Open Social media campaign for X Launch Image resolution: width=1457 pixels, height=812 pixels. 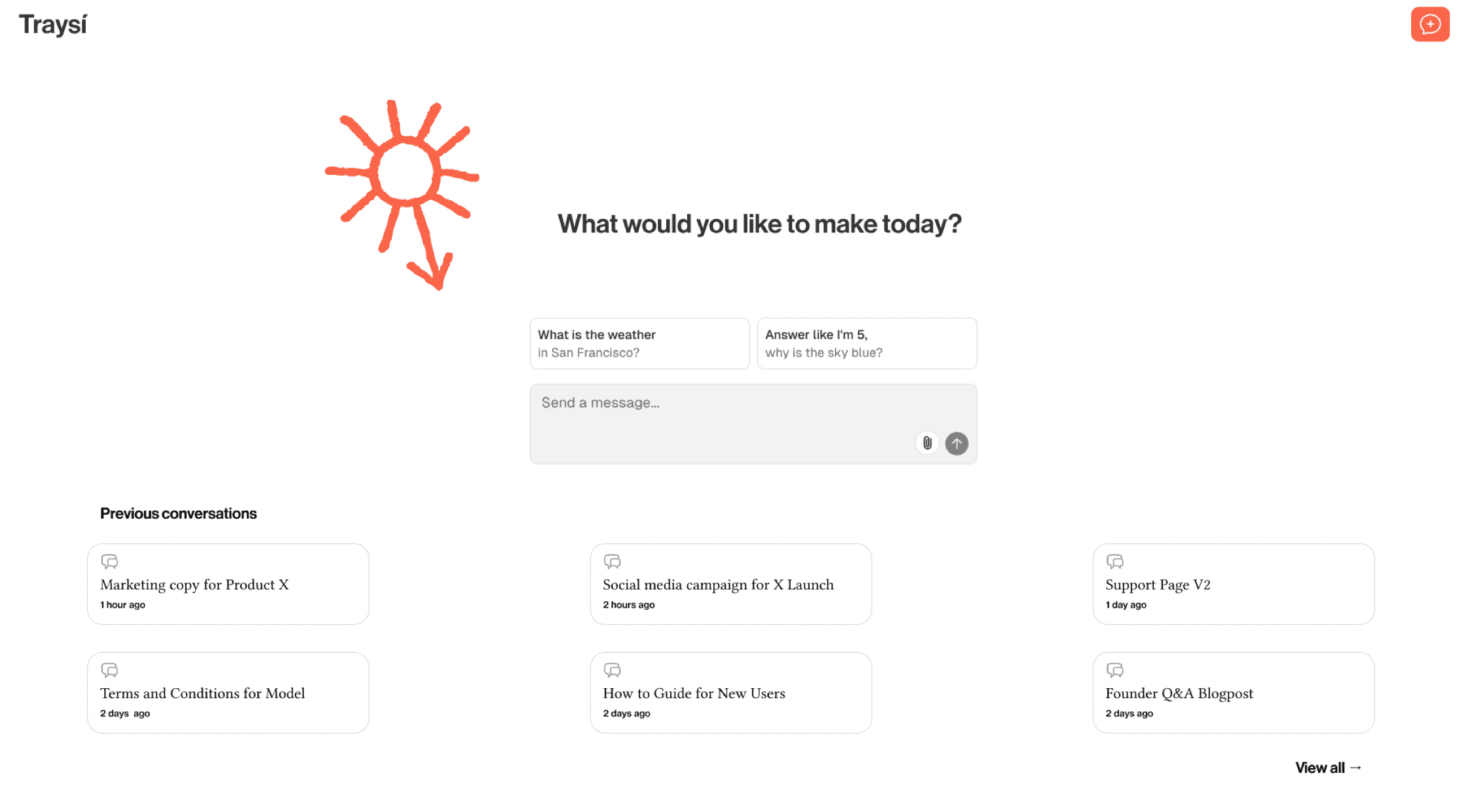(x=730, y=585)
